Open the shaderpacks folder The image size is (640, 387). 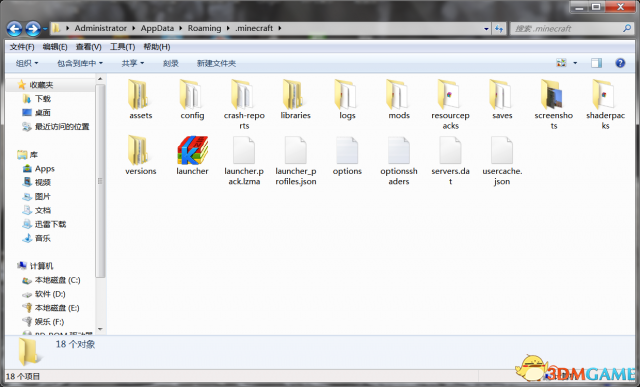(605, 104)
